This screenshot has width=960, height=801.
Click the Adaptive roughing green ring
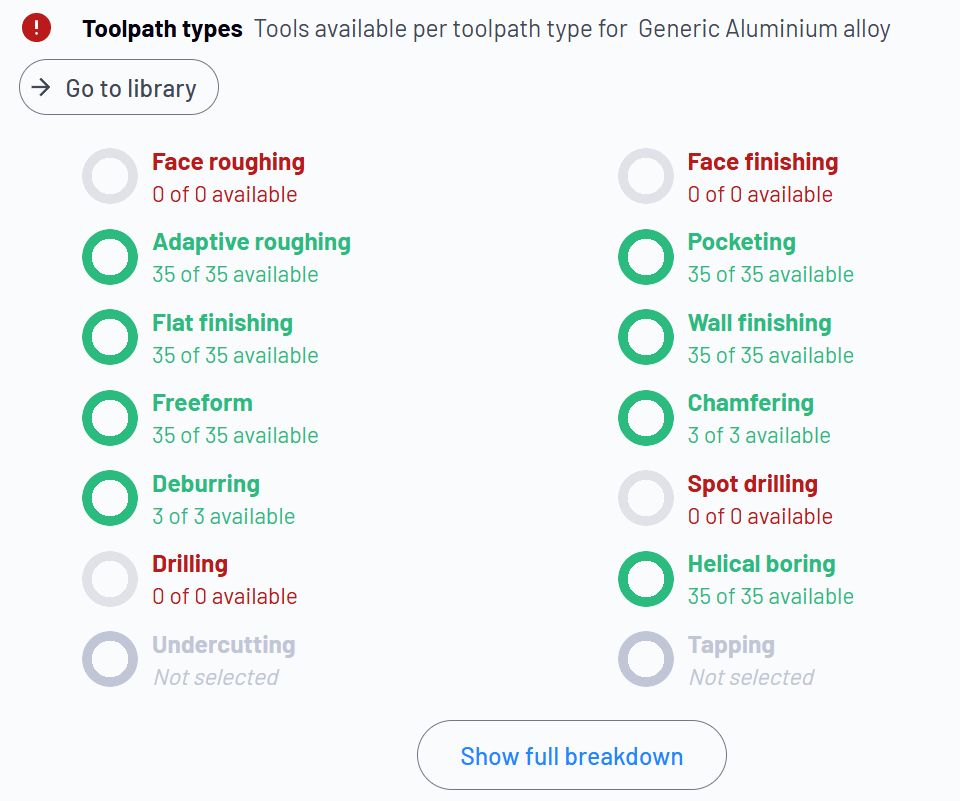point(110,257)
